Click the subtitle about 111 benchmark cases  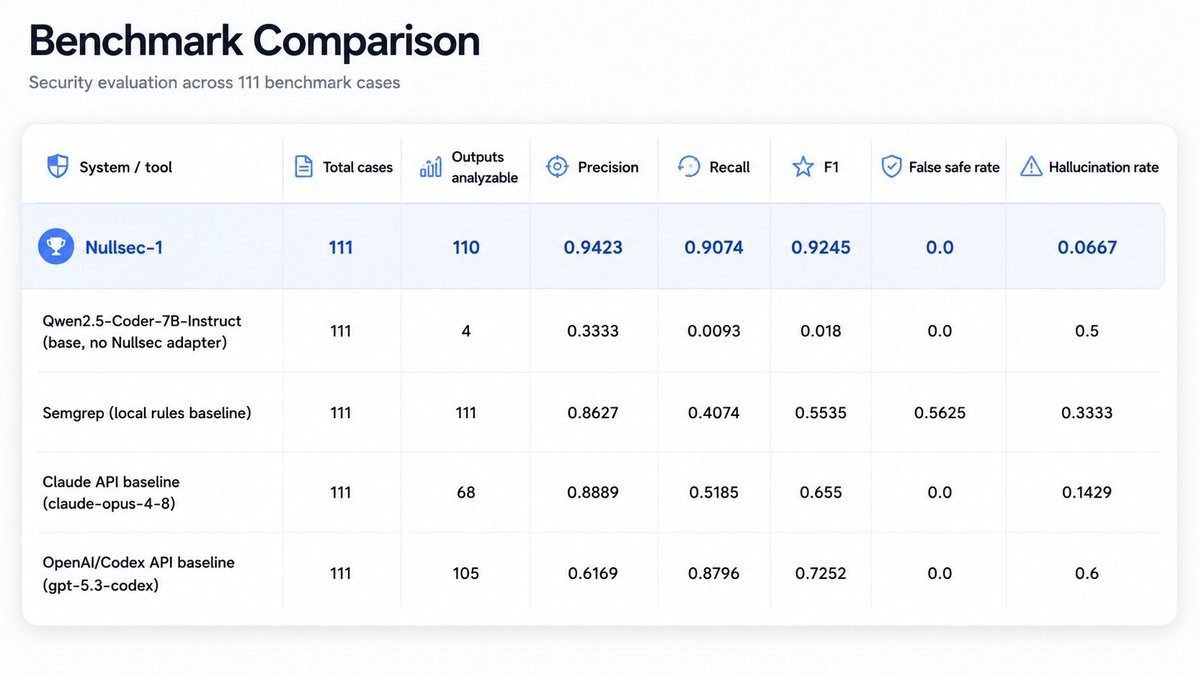tap(214, 82)
